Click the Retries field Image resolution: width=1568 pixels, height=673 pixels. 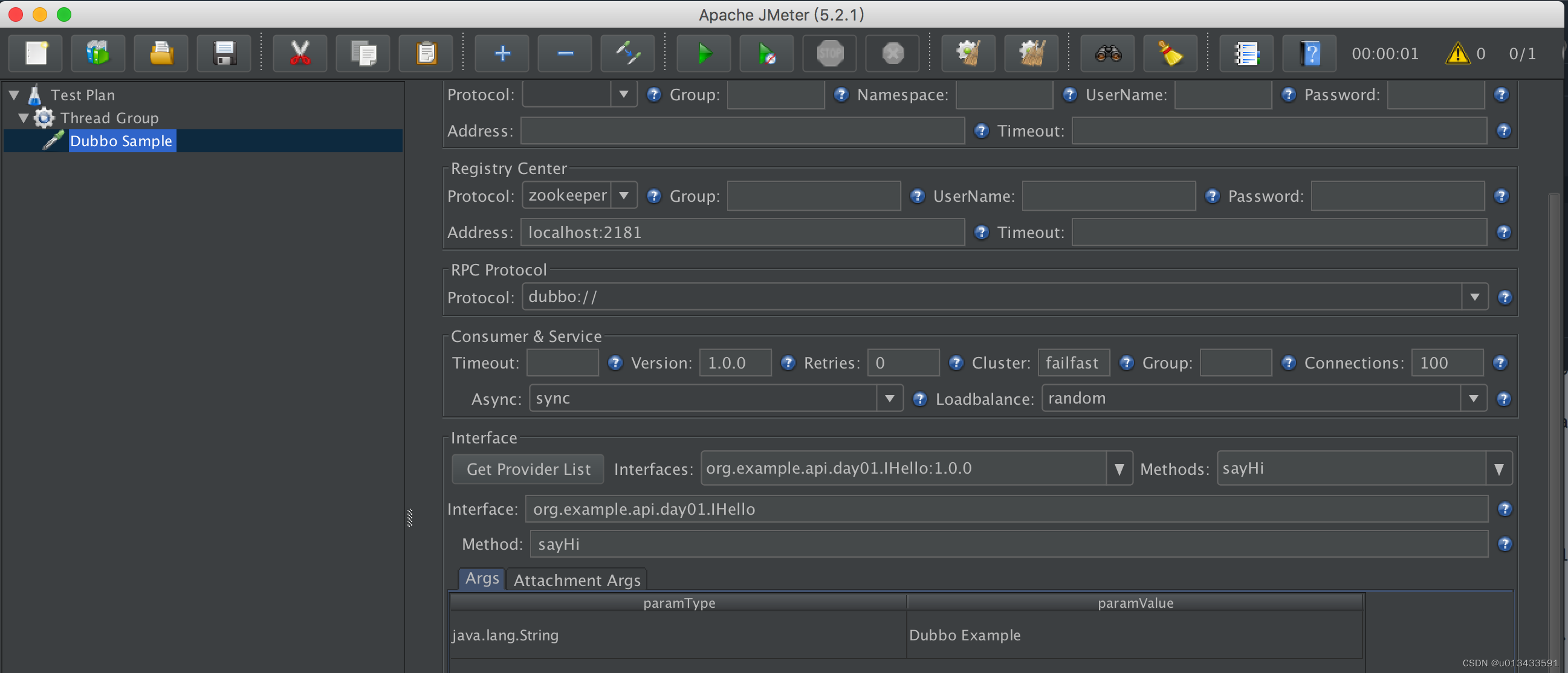click(x=902, y=363)
